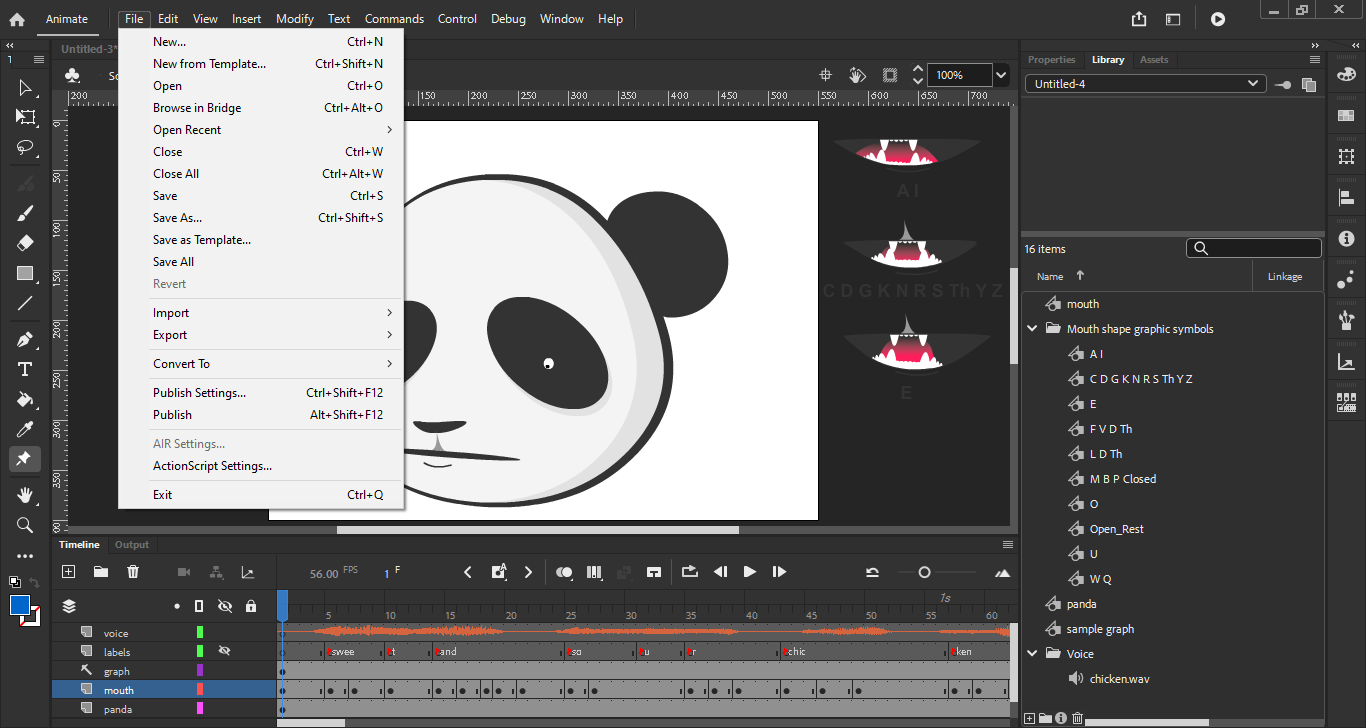This screenshot has width=1366, height=728.
Task: Select the Text tool
Action: (x=25, y=369)
